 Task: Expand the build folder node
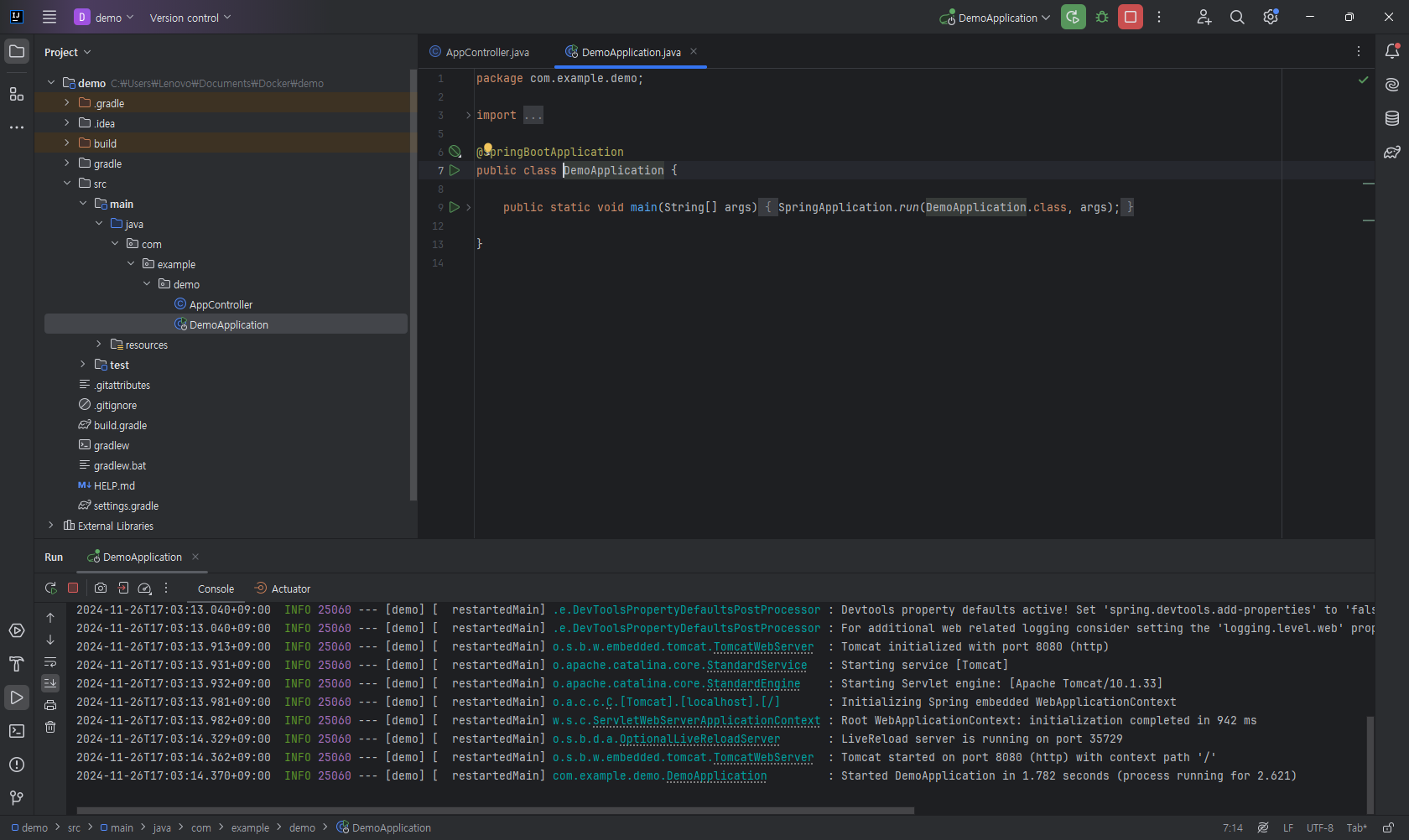[x=67, y=143]
